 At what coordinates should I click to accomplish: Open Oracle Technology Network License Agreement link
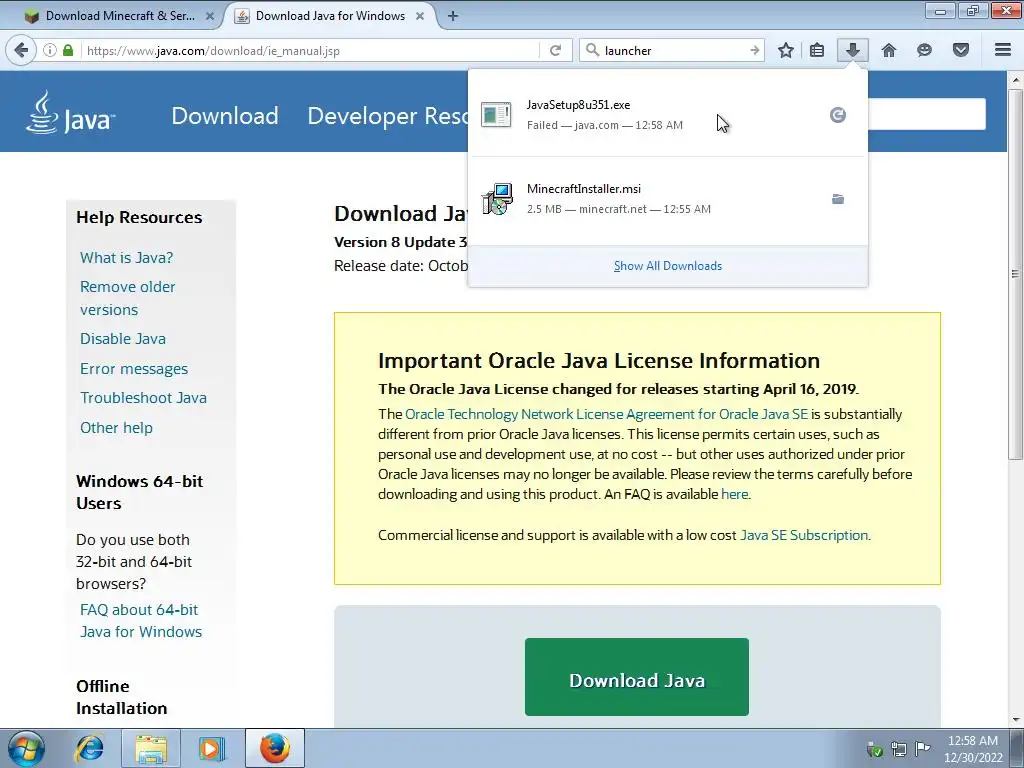pyautogui.click(x=606, y=414)
